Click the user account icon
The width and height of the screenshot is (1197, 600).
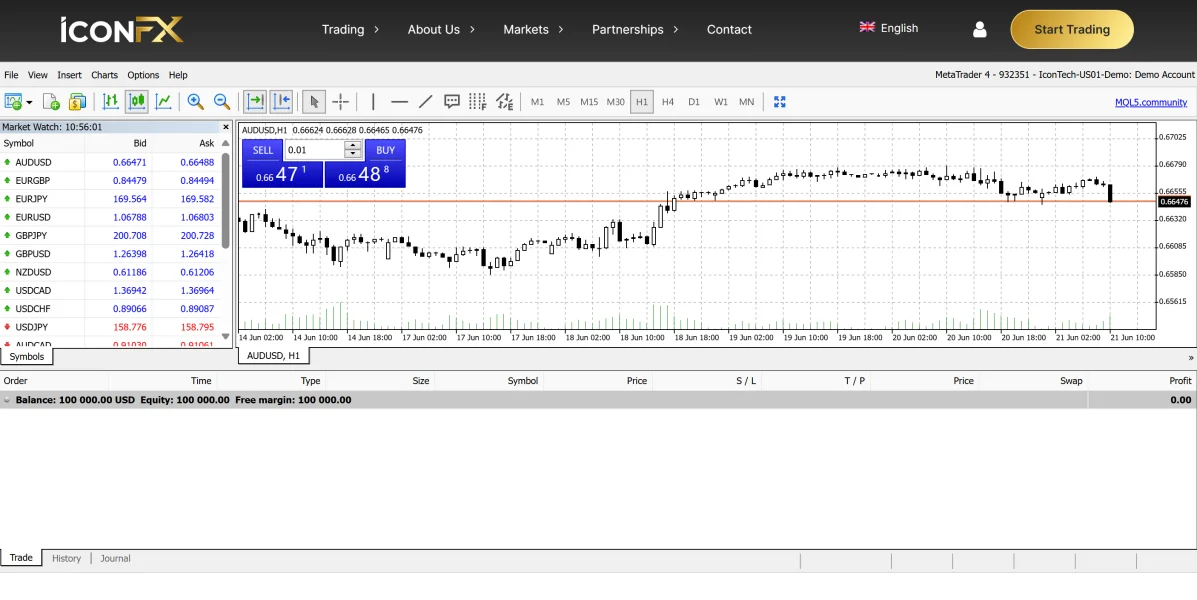[x=980, y=30]
